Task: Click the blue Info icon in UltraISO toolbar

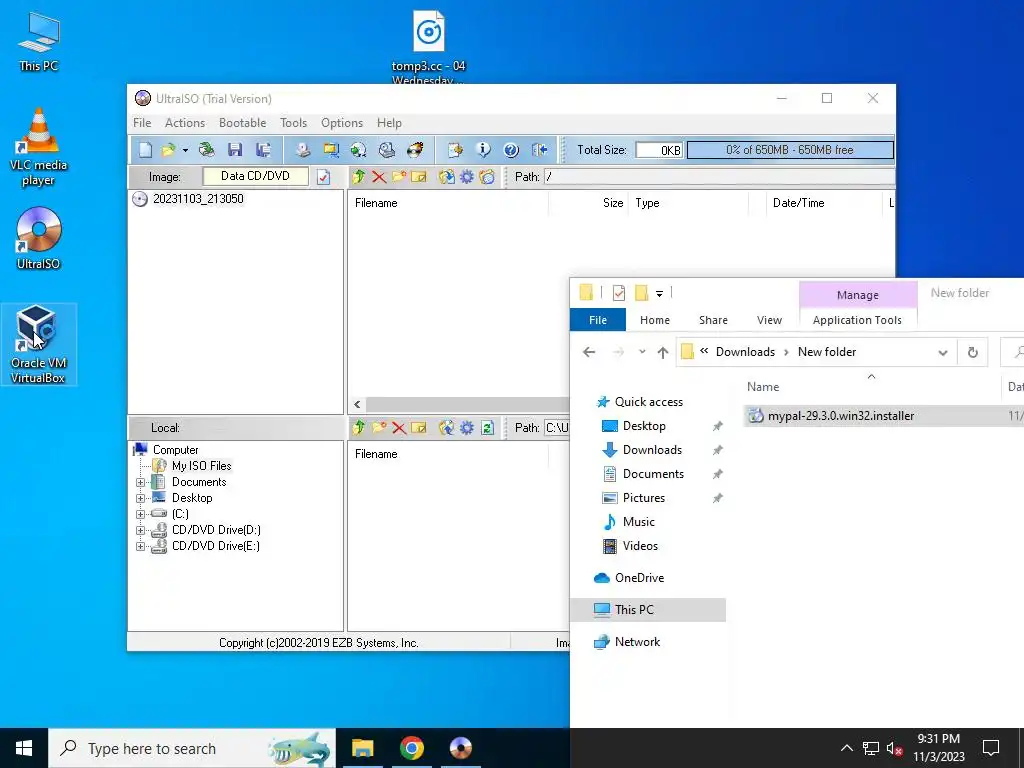Action: click(x=483, y=150)
